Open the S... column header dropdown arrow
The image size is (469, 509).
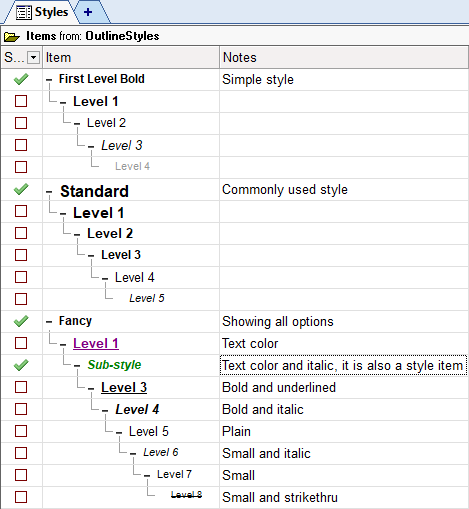(33, 58)
